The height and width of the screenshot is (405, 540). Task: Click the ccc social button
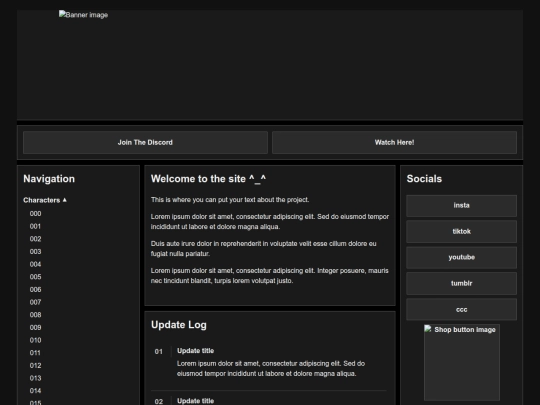[461, 310]
